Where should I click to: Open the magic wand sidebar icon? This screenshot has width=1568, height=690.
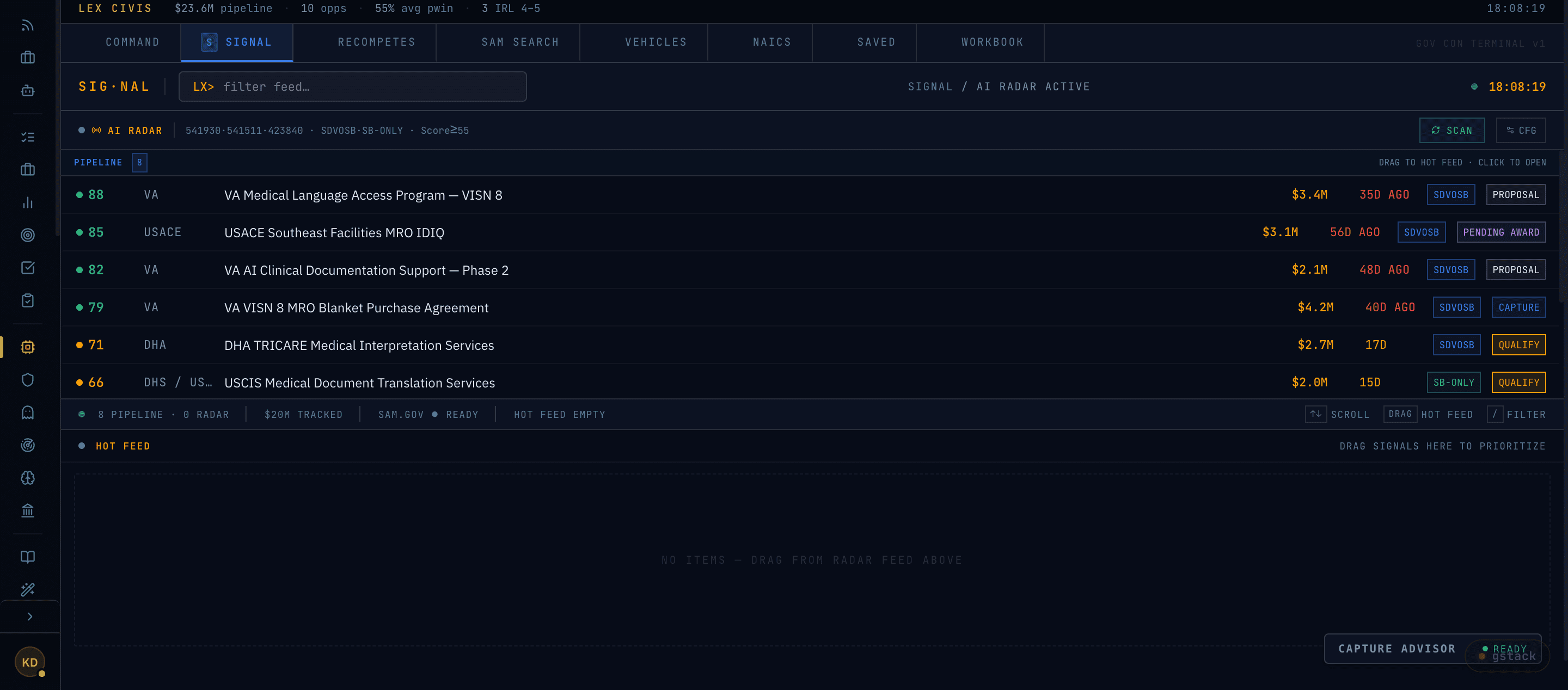pos(27,590)
